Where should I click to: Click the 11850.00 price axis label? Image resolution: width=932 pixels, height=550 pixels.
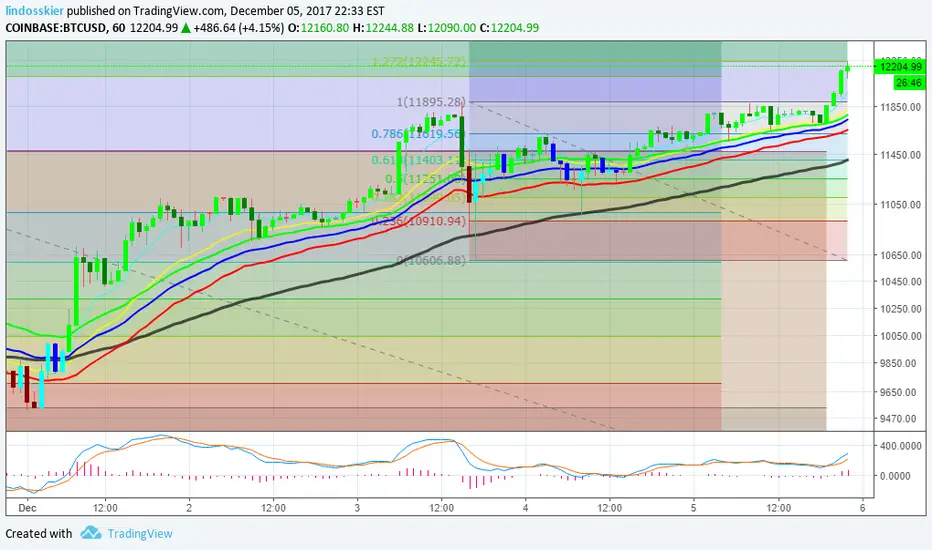[x=900, y=107]
